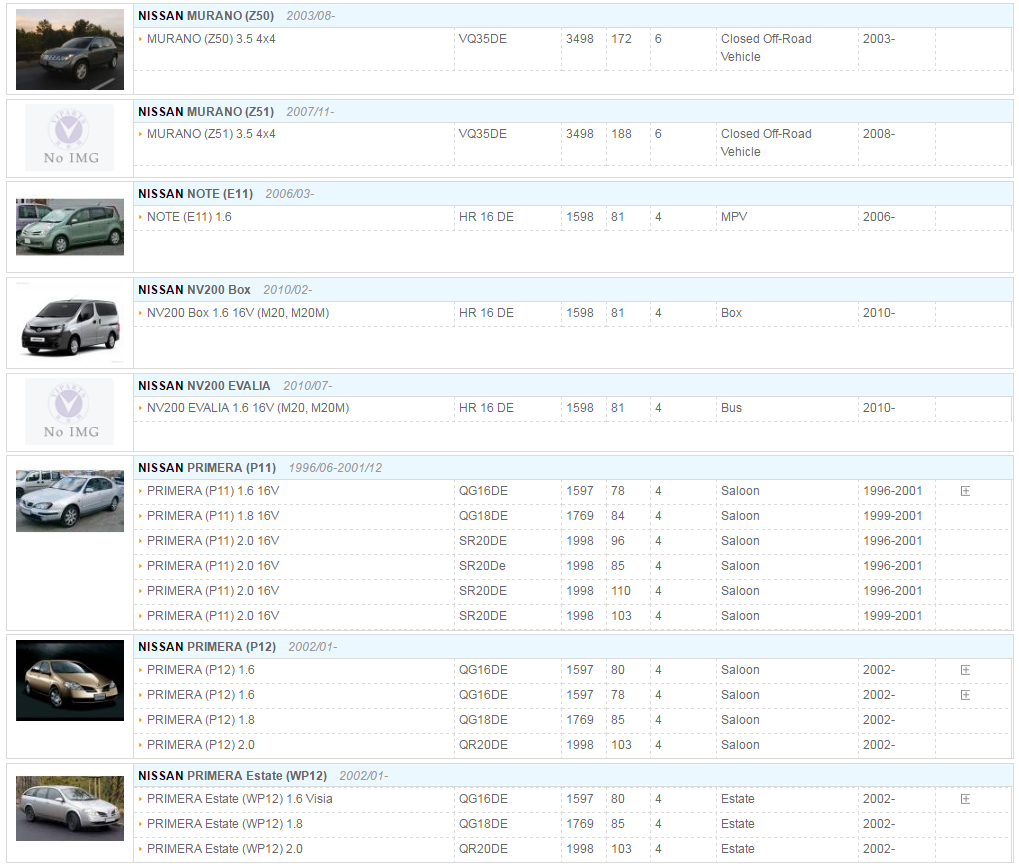
Task: Open PRIMERA Estate (WP12) 2.0 model
Action: pos(225,849)
